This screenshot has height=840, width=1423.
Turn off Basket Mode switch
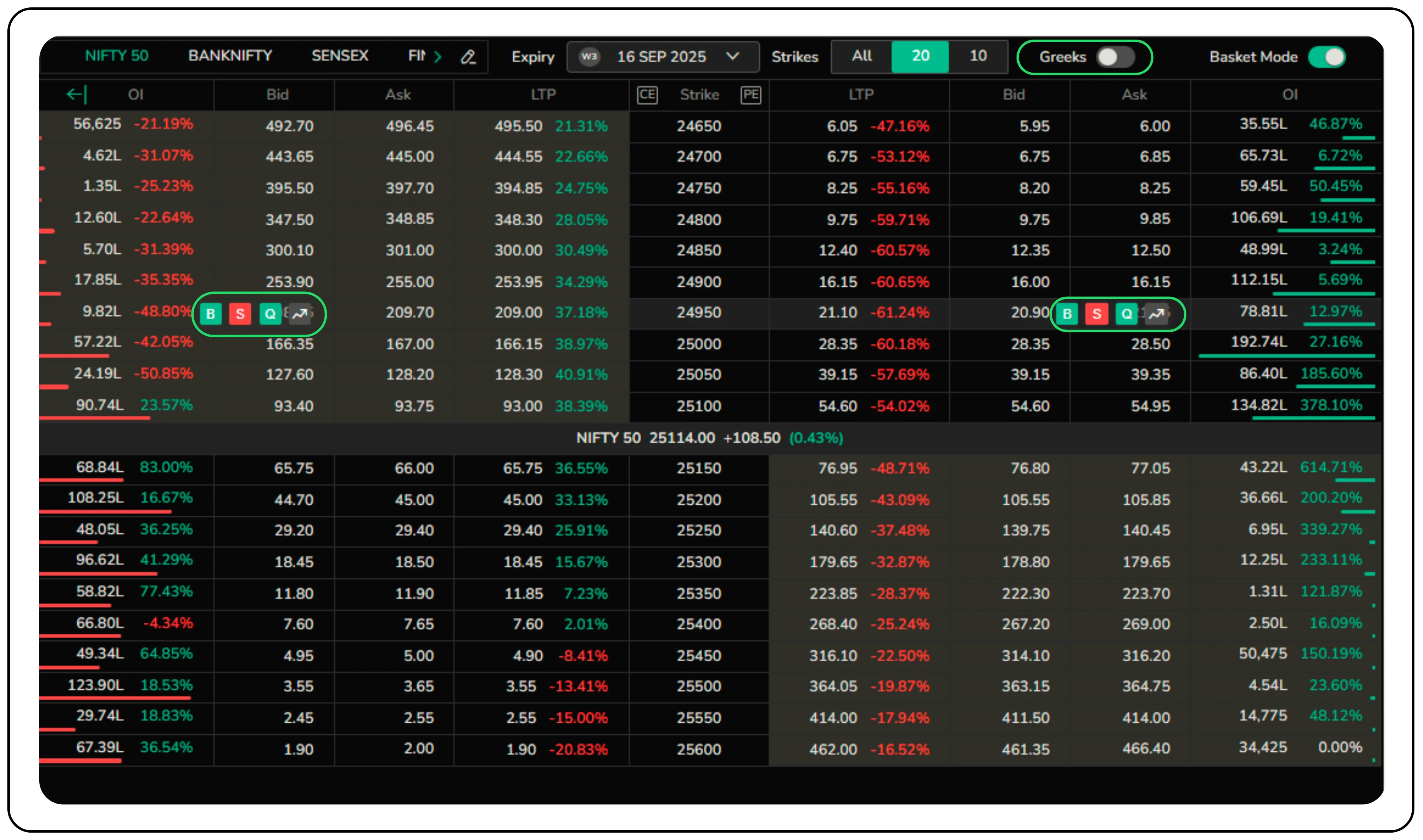click(1327, 57)
